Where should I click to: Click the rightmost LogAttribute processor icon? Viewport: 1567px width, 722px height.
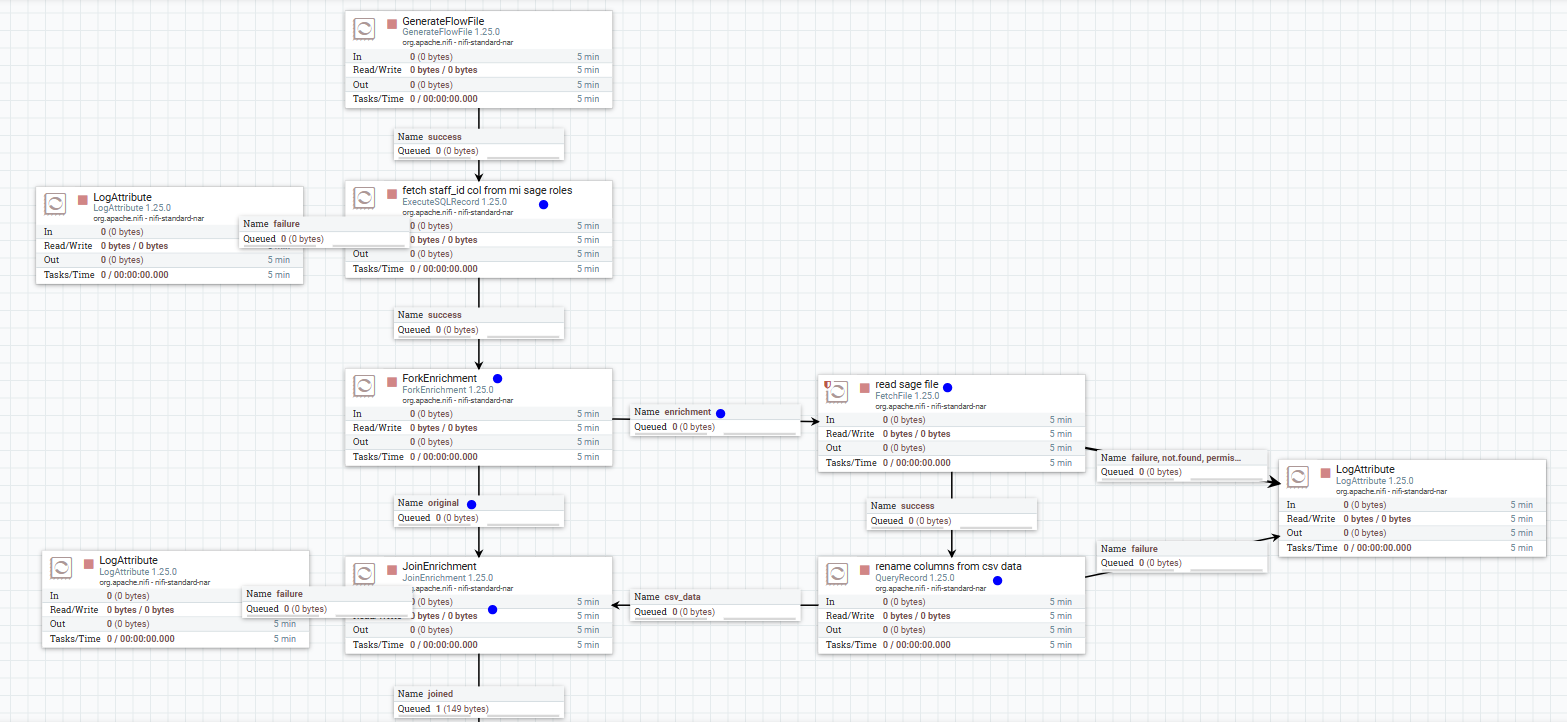pos(1298,476)
